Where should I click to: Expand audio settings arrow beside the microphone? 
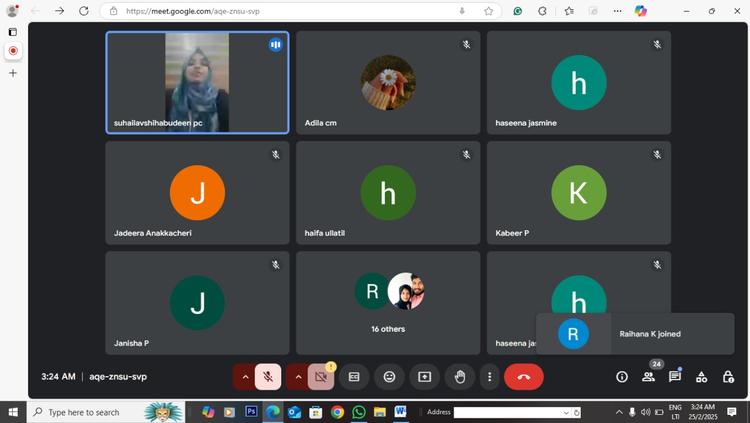pos(244,377)
